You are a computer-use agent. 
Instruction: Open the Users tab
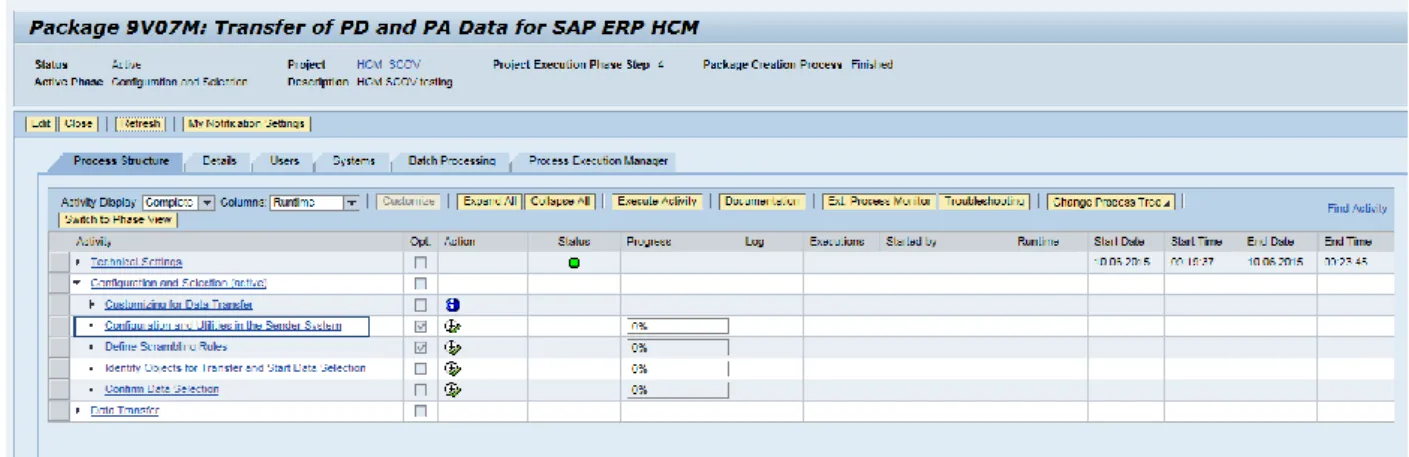click(x=284, y=161)
